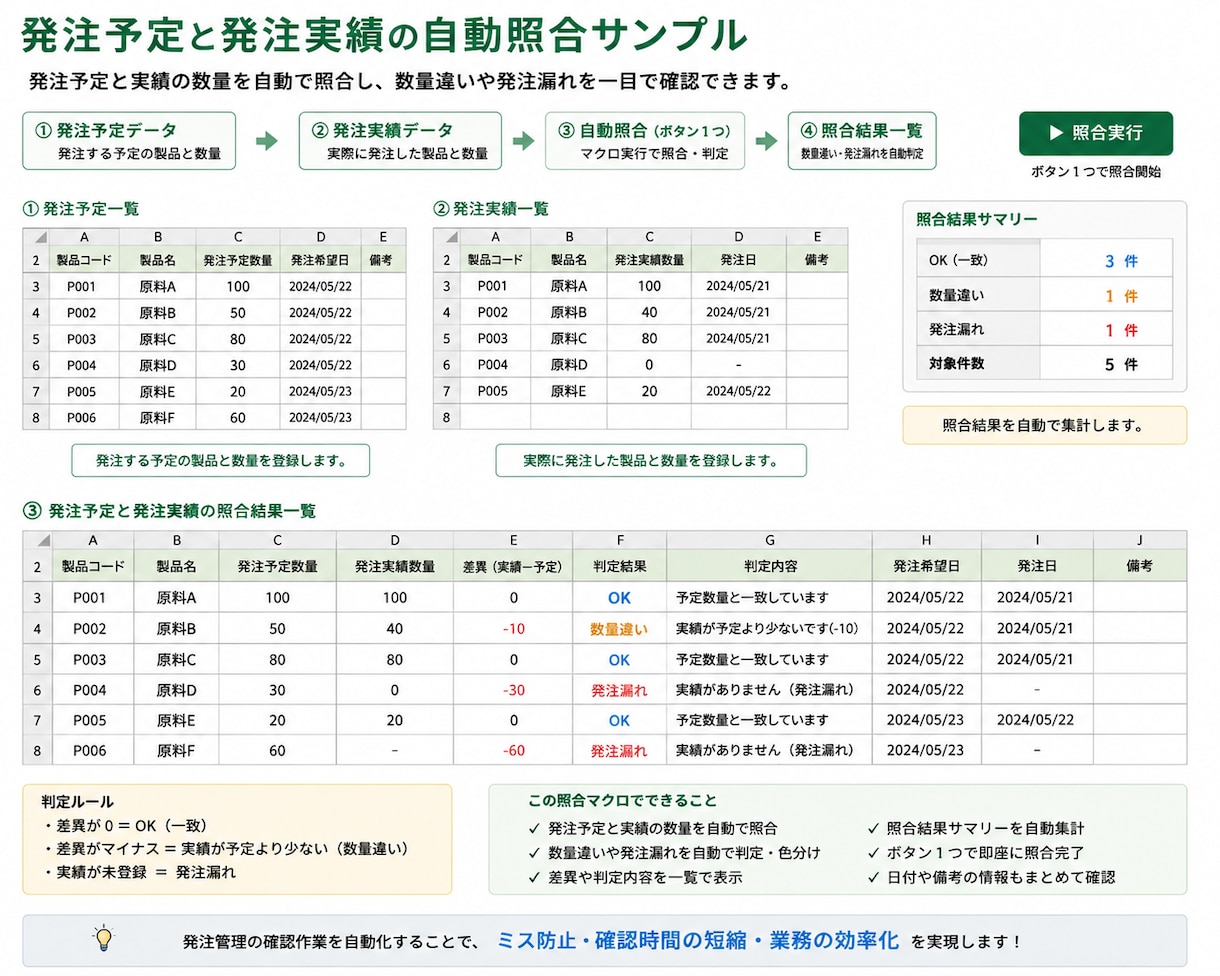1220x976 pixels.
Task: Select quantity 40 for P002 in 発注実績一覧
Action: click(649, 312)
